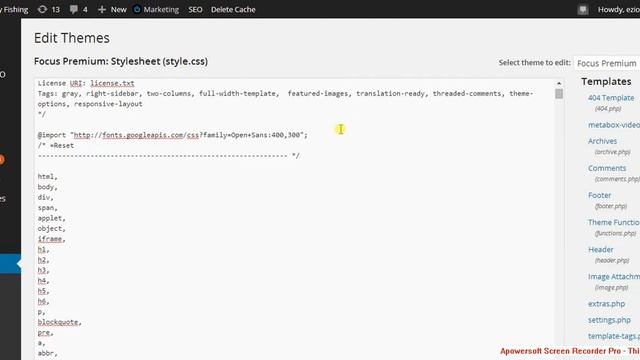Open the template-tags file link
This screenshot has height=360, width=640.
[613, 336]
